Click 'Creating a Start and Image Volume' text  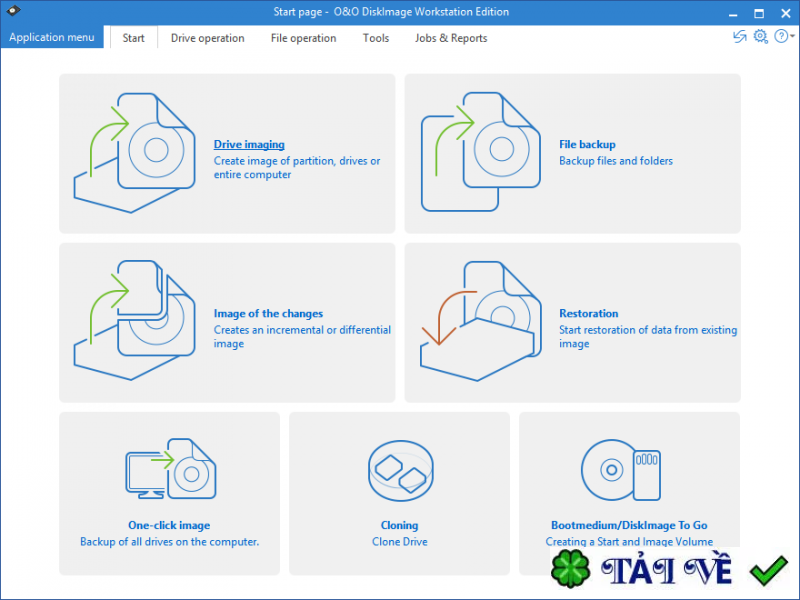coord(629,541)
